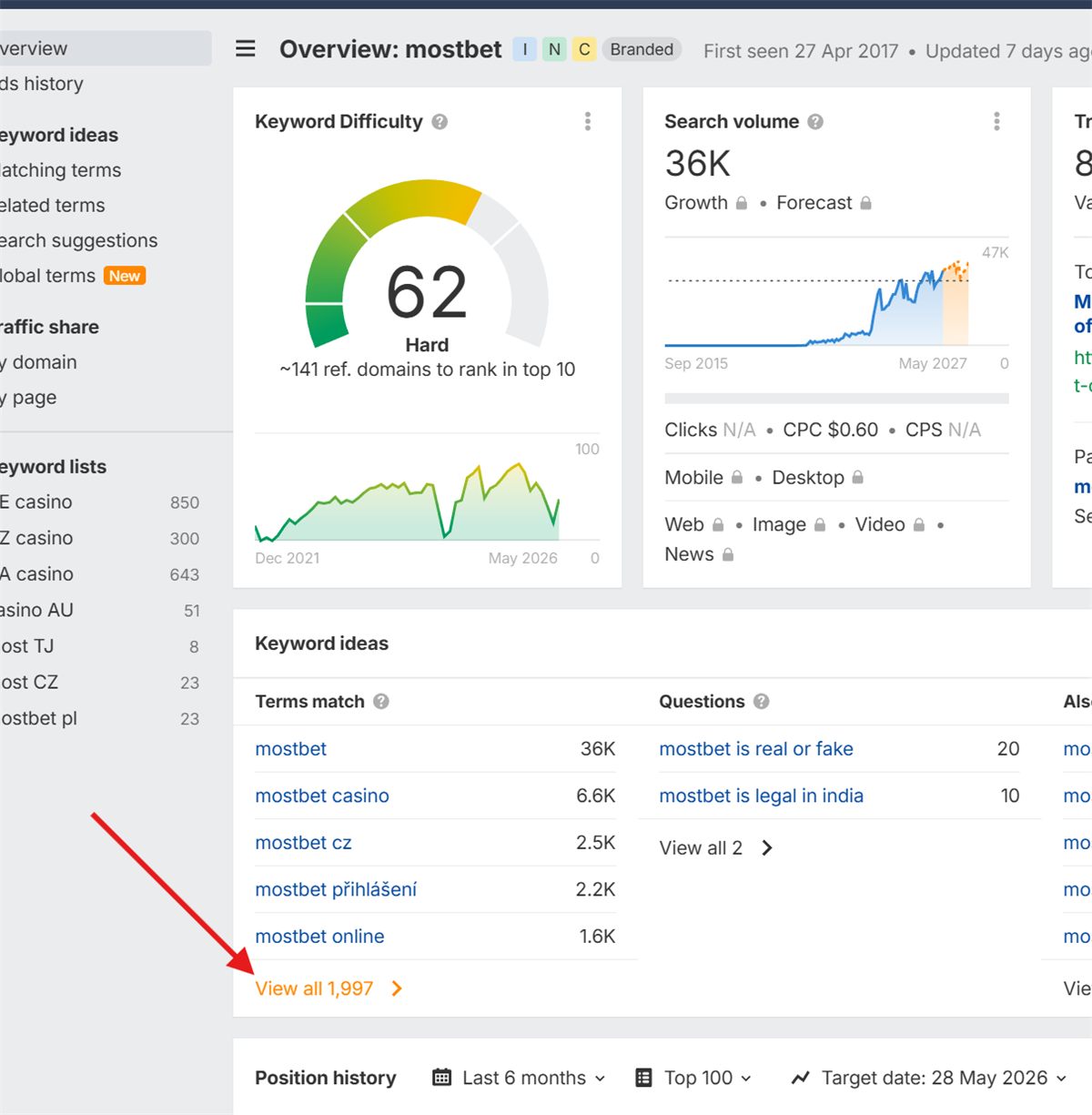Screen dimensions: 1092x1115
Task: Open the Top 100 dropdown
Action: tap(693, 1078)
